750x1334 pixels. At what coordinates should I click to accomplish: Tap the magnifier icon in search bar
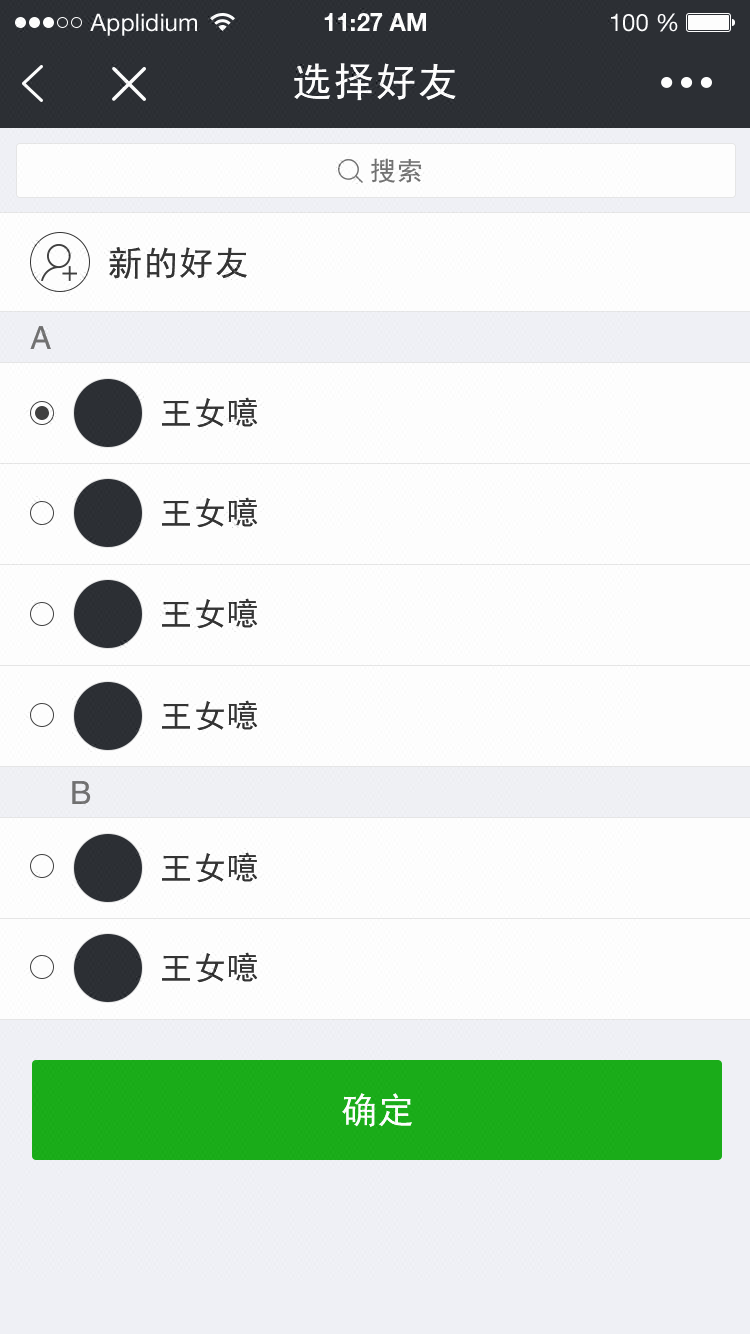click(x=350, y=171)
